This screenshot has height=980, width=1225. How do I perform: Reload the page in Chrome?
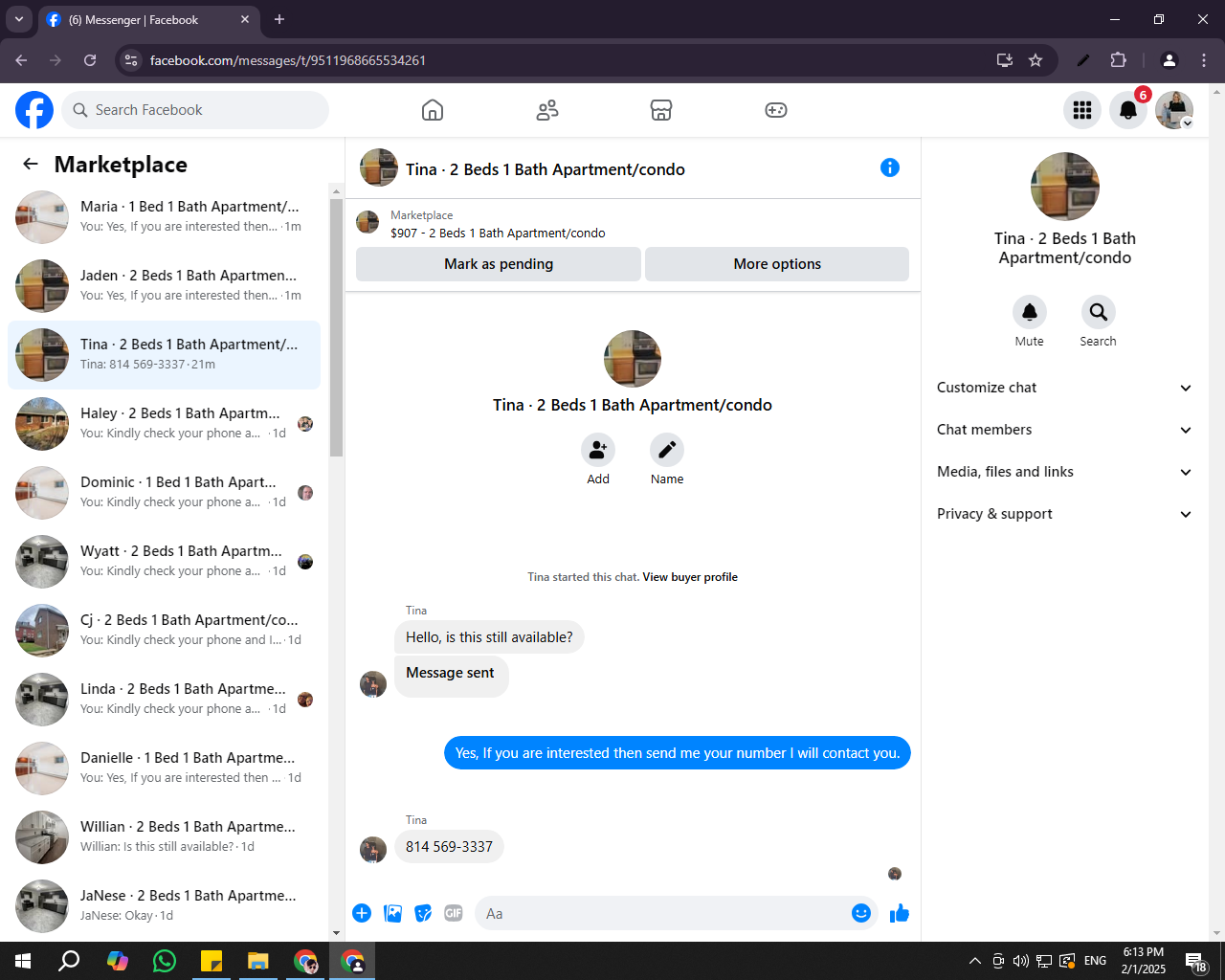pyautogui.click(x=90, y=60)
